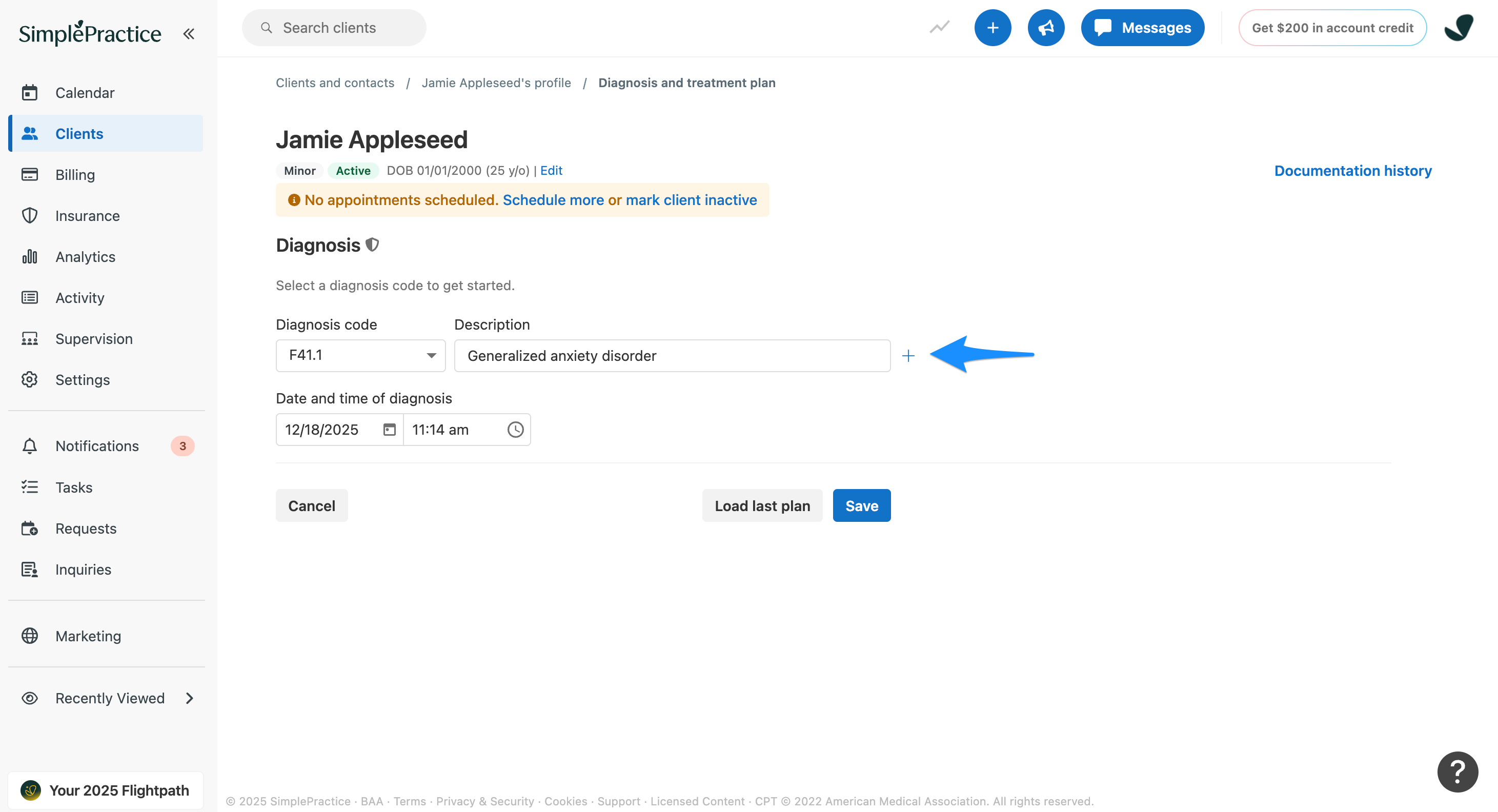Open the Activity sidebar item

pyautogui.click(x=106, y=297)
